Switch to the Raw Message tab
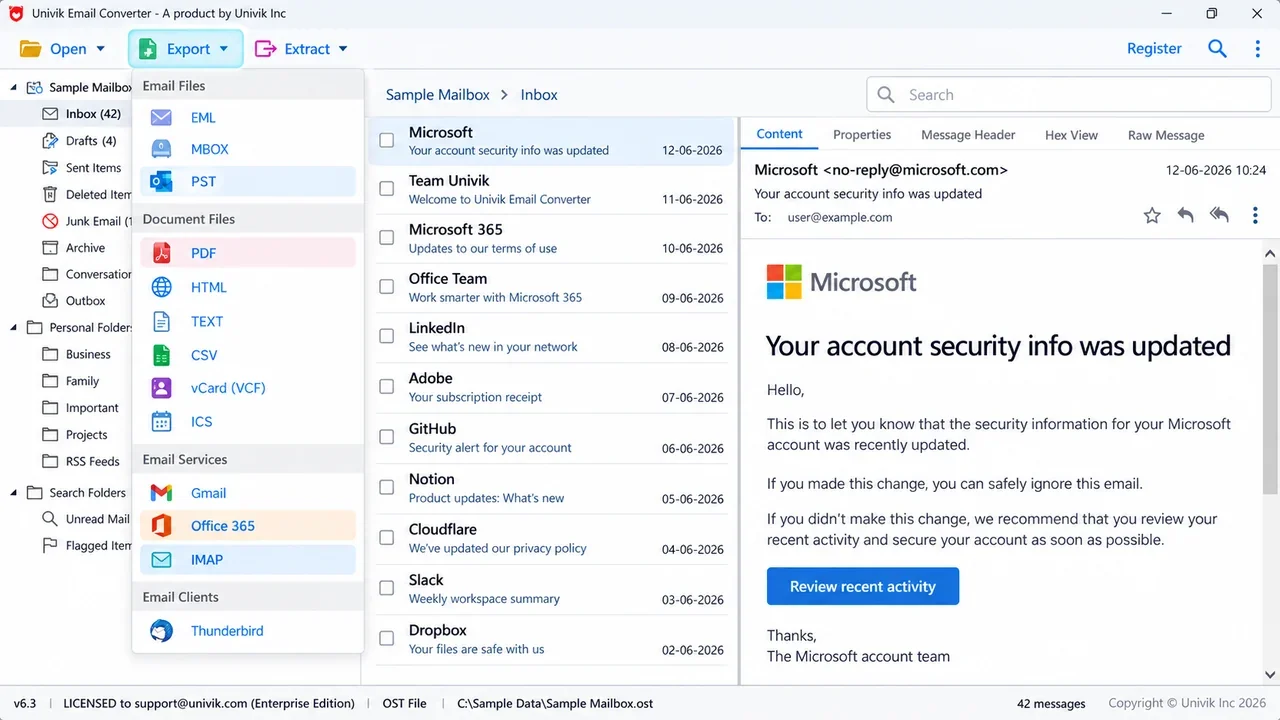Image resolution: width=1280 pixels, height=720 pixels. (1166, 135)
